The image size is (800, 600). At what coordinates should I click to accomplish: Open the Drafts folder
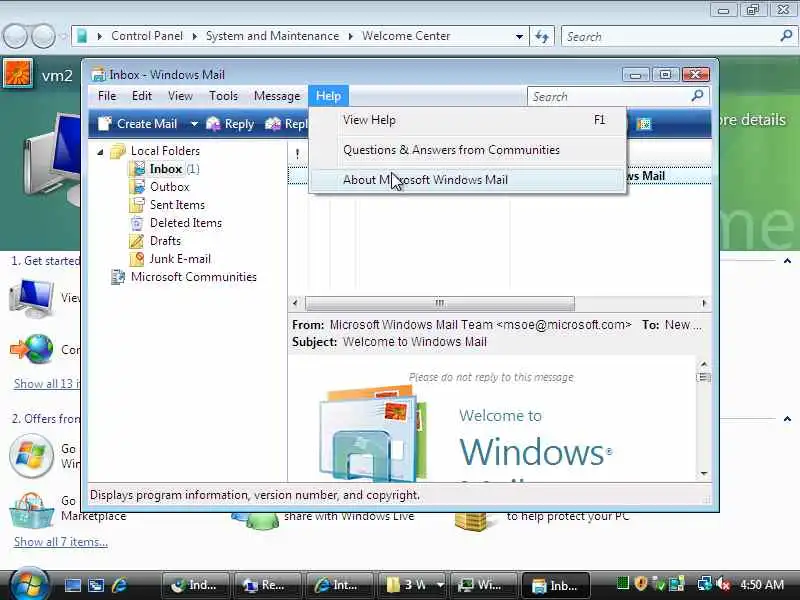165,241
